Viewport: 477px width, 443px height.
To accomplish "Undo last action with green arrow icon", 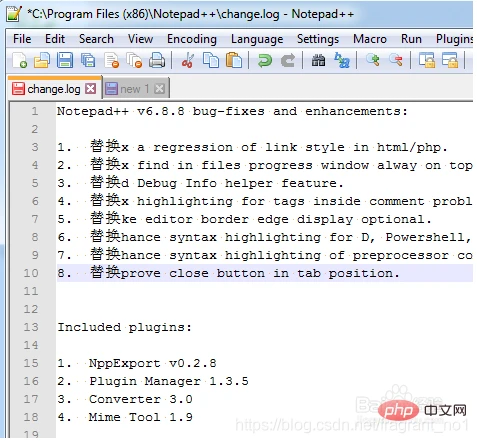I will 265,60.
